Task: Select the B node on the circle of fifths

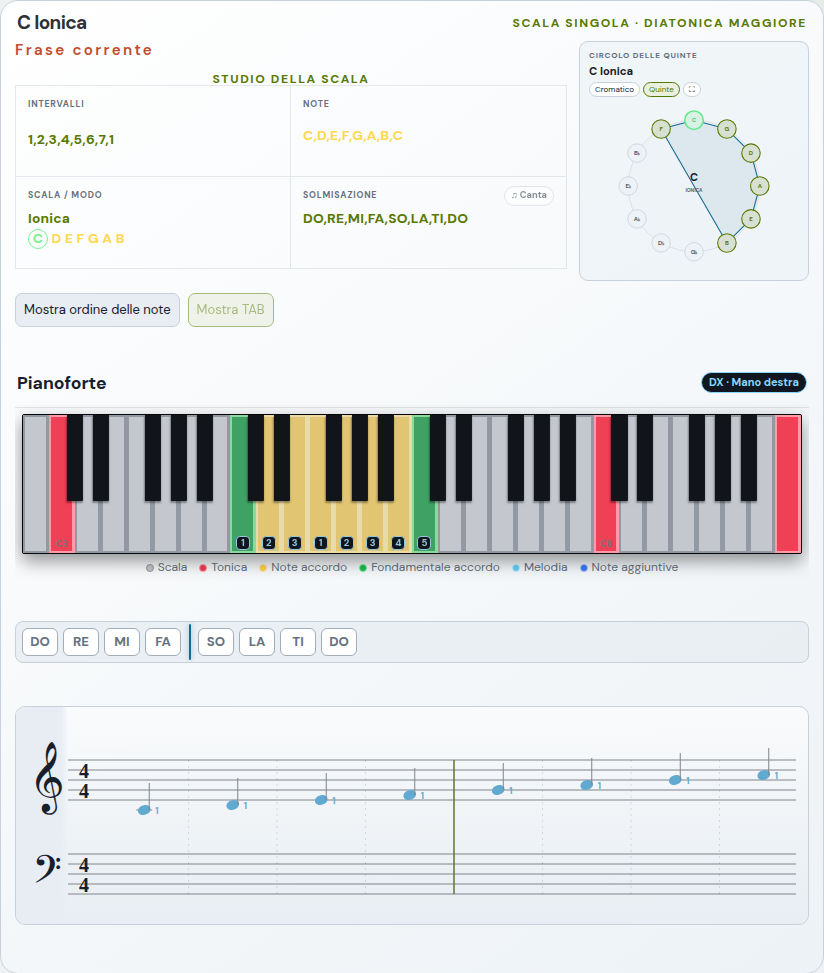Action: pos(727,243)
